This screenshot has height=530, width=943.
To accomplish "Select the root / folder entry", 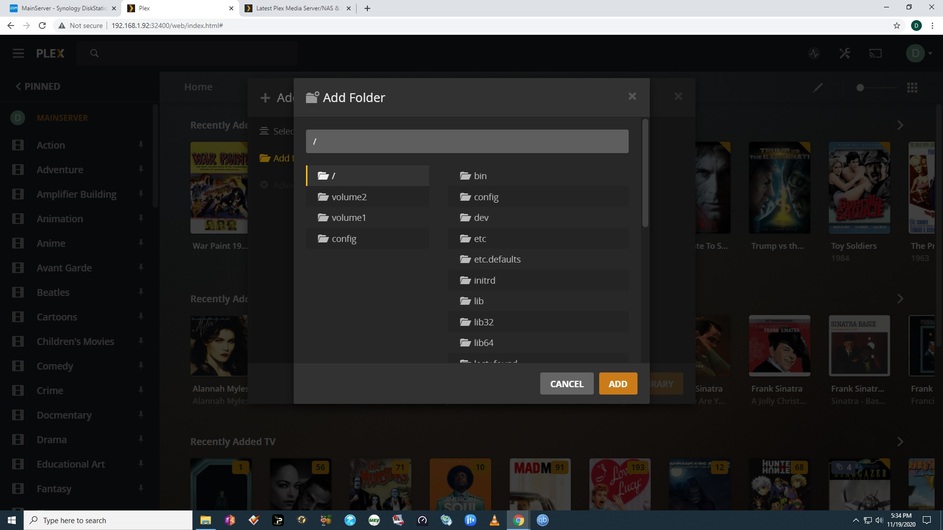I will pyautogui.click(x=367, y=176).
